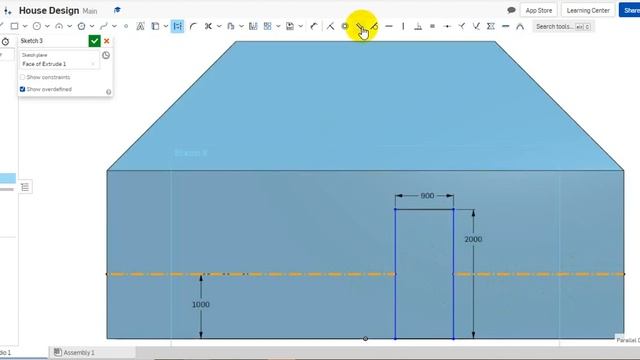
Task: Apply the Coincident constraint
Action: tap(330, 26)
